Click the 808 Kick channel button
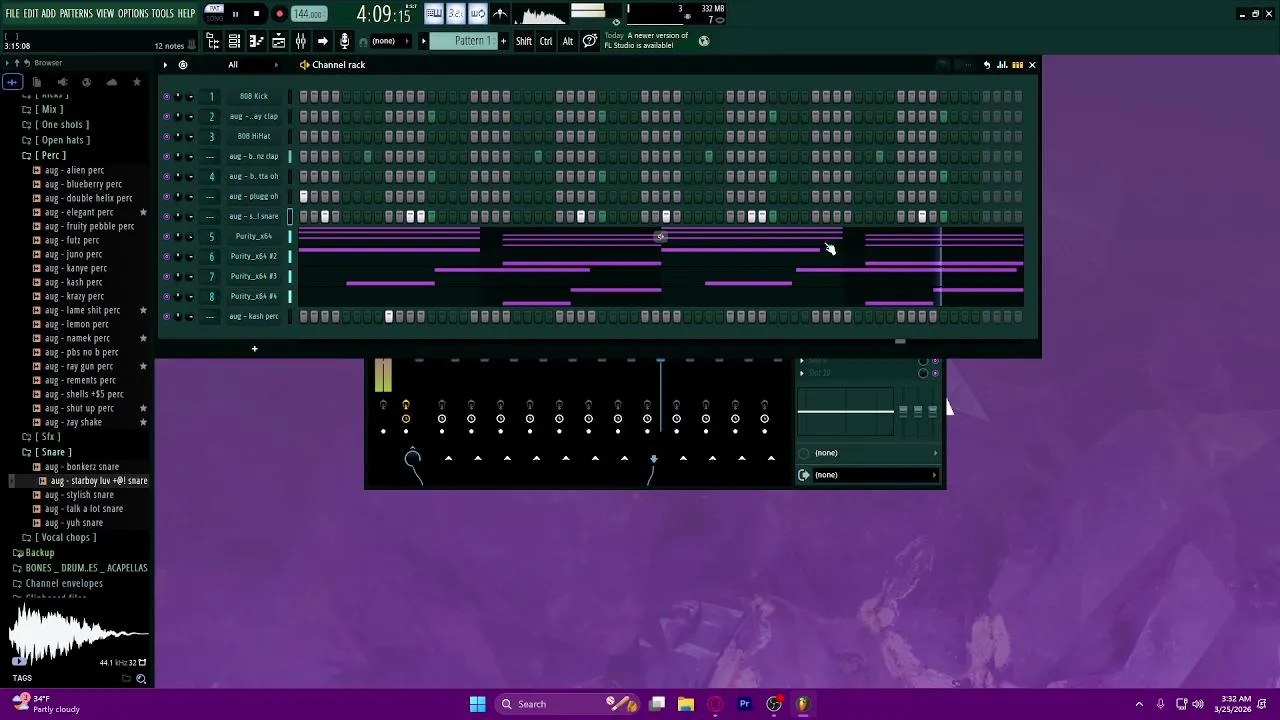This screenshot has height=720, width=1280. 254,96
